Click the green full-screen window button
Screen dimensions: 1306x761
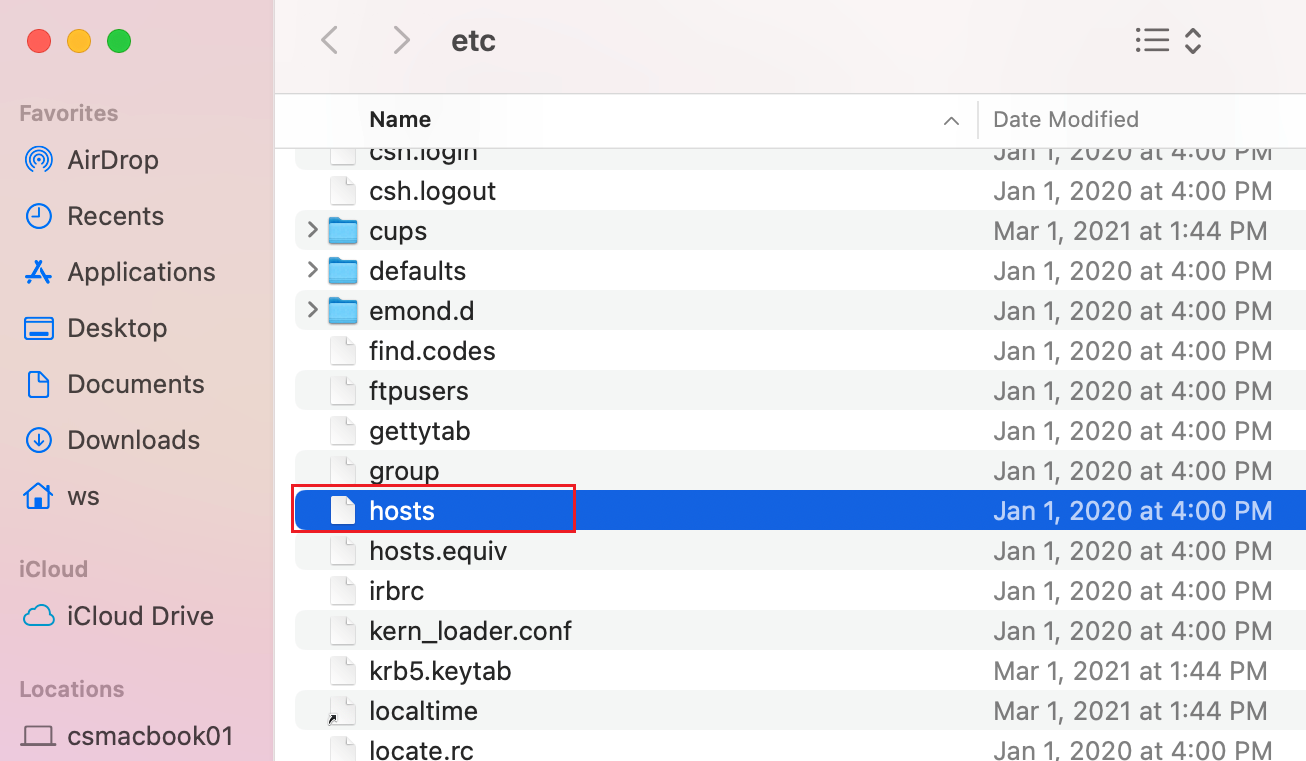click(x=119, y=41)
